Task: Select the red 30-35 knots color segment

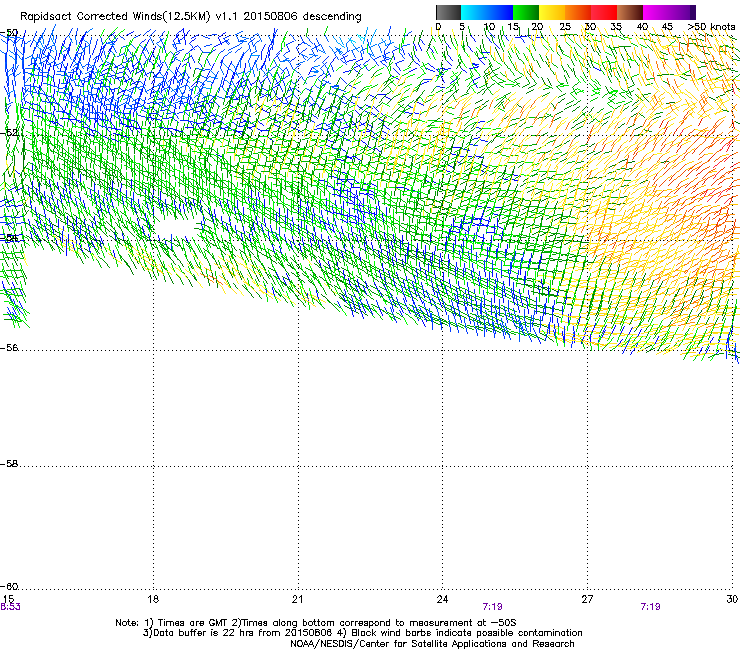Action: pyautogui.click(x=604, y=12)
